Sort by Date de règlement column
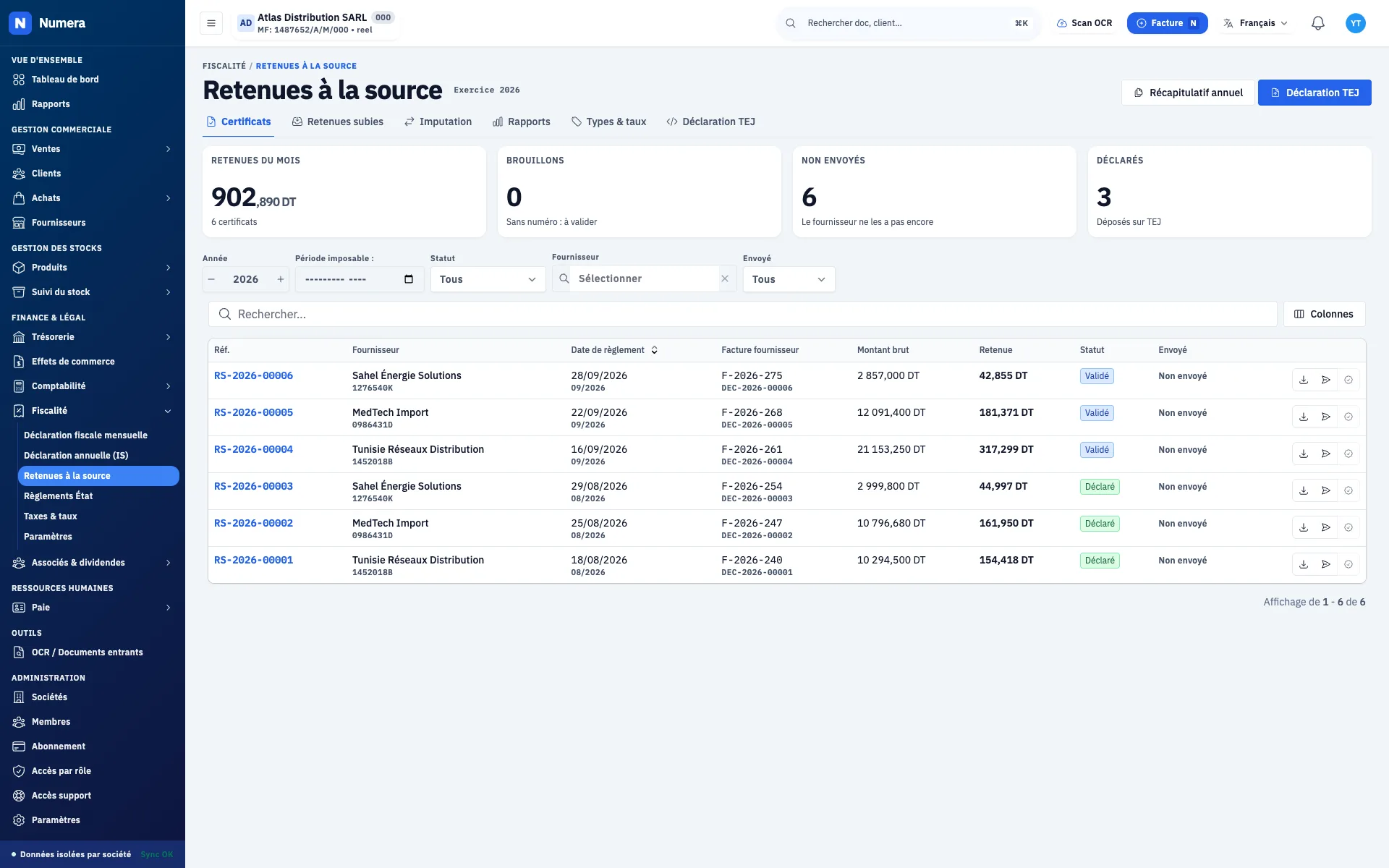The width and height of the screenshot is (1389, 868). pyautogui.click(x=614, y=350)
